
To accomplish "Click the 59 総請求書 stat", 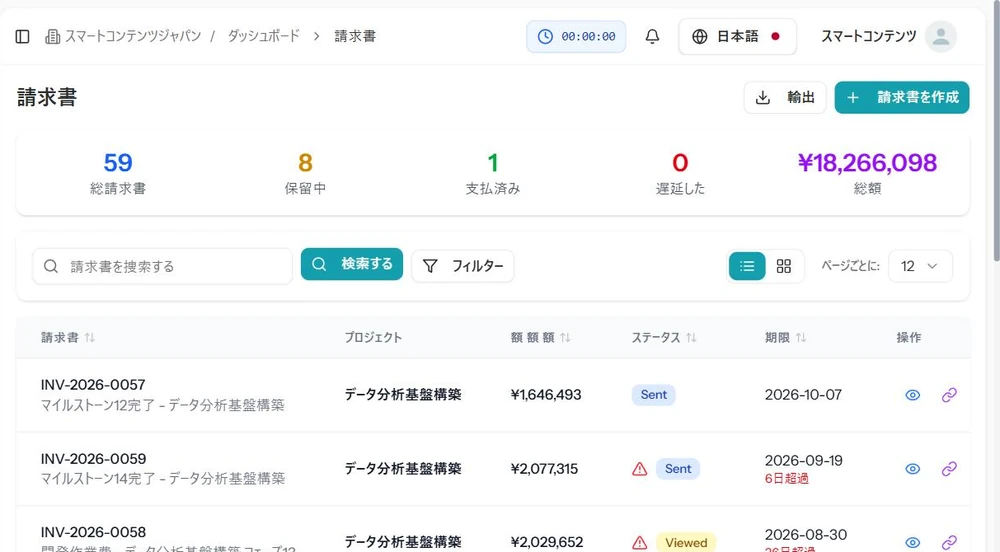I will pos(118,173).
